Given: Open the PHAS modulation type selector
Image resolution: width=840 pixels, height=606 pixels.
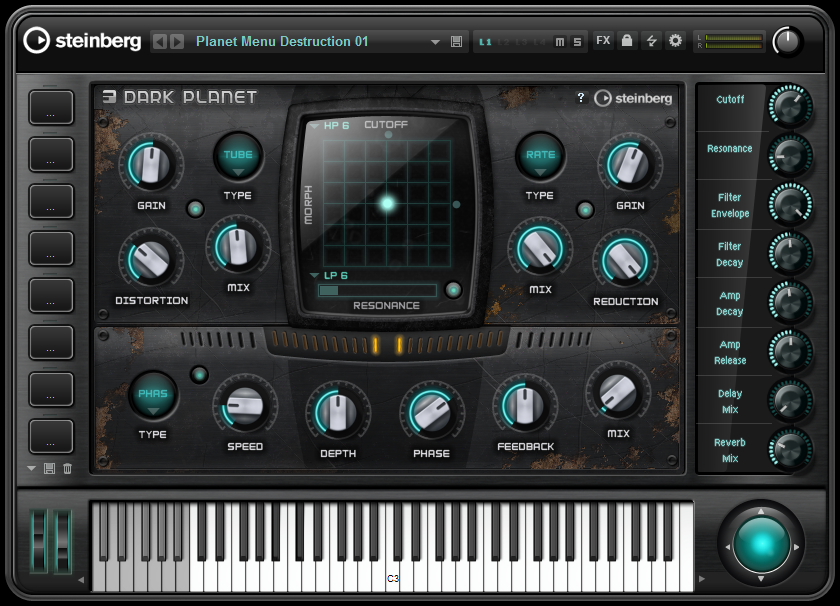Looking at the screenshot, I should click(x=153, y=395).
